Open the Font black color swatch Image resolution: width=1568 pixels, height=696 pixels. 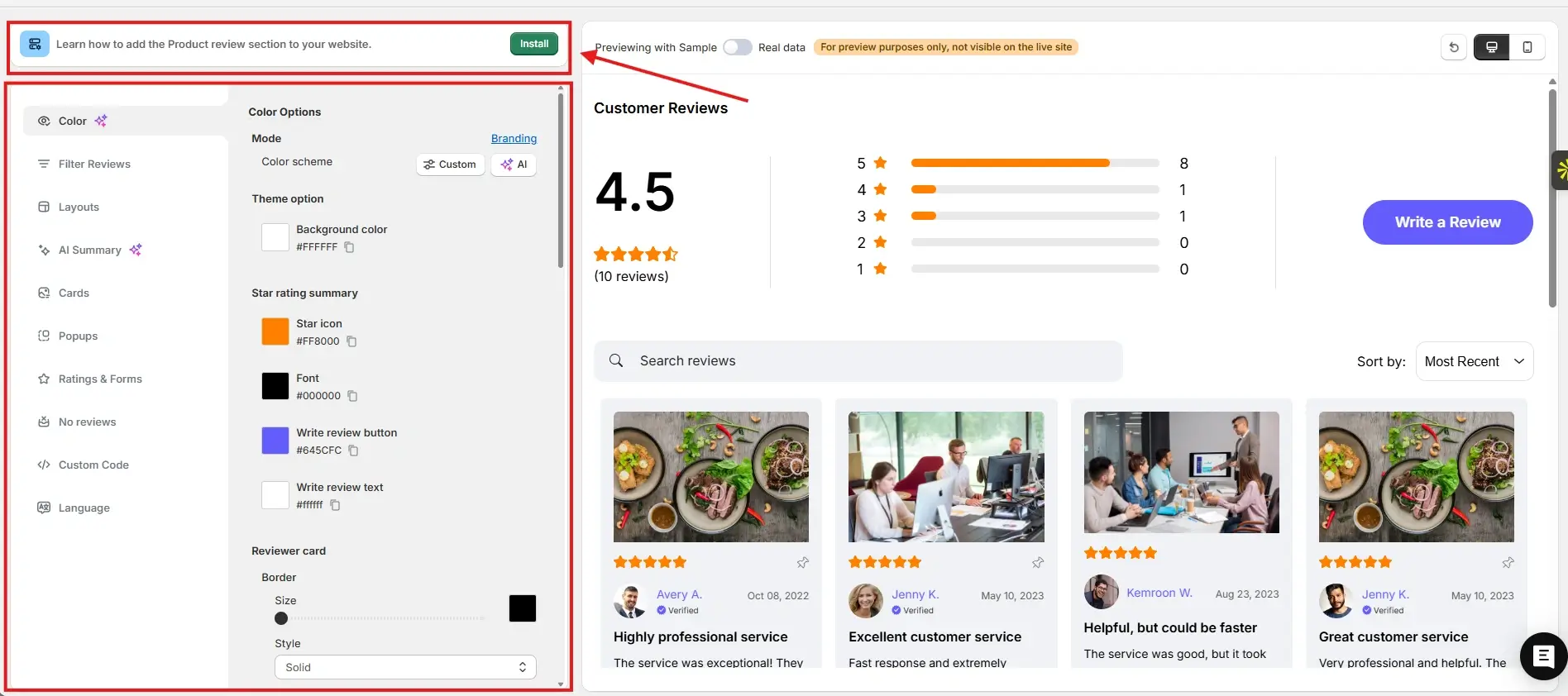tap(275, 386)
